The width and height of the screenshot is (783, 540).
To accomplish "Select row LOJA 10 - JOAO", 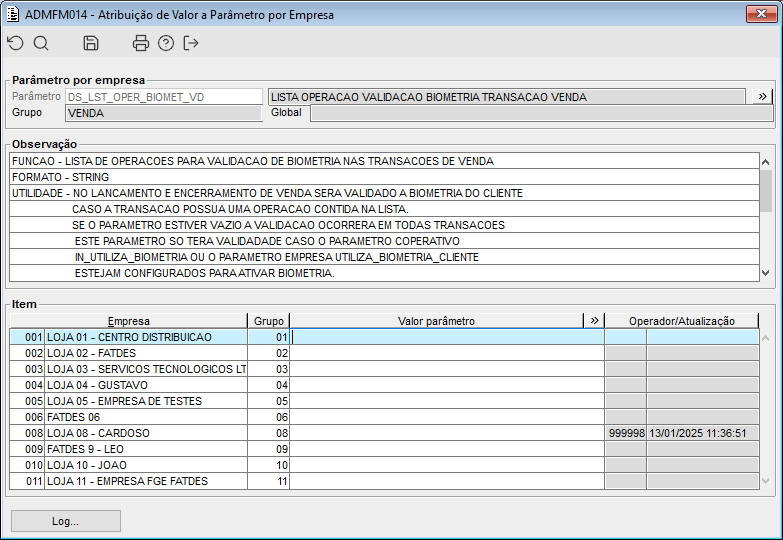I will 385,465.
